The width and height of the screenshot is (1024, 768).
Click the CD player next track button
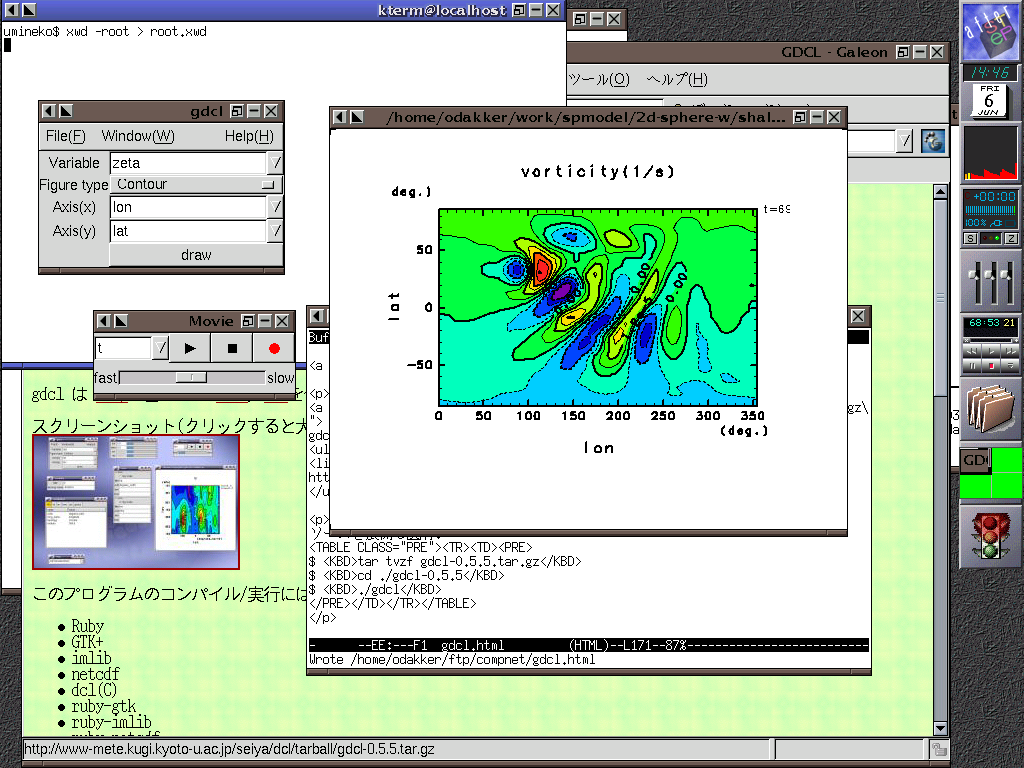pyautogui.click(x=1010, y=351)
